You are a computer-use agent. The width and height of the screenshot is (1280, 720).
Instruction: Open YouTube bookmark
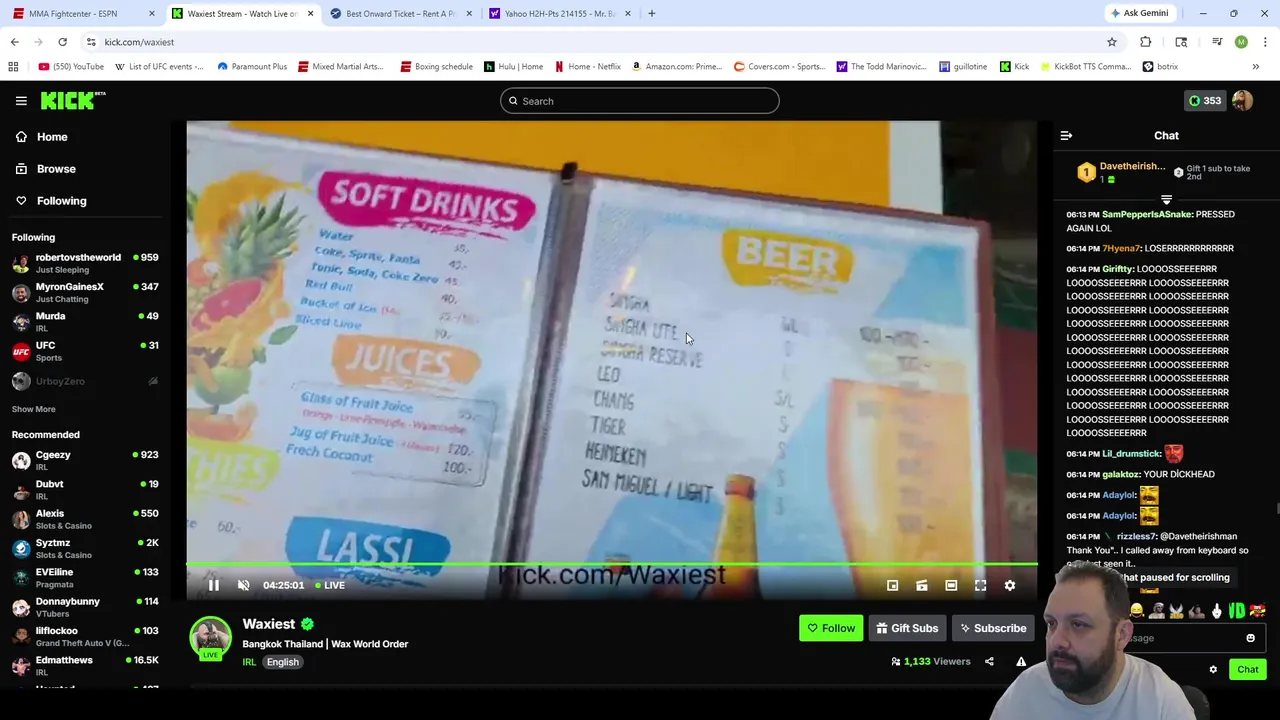tap(71, 67)
